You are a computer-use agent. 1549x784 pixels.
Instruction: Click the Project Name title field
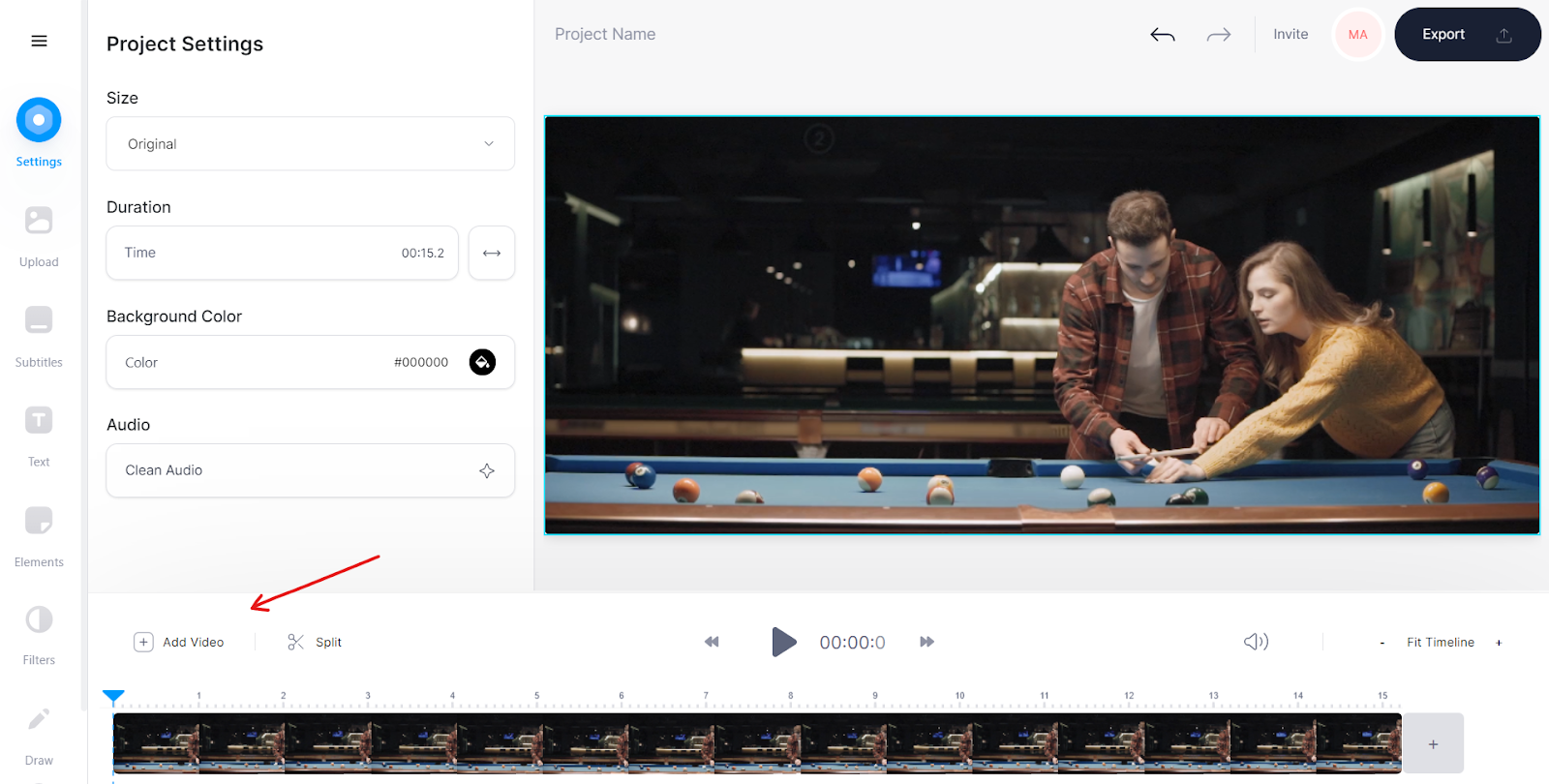tap(605, 34)
